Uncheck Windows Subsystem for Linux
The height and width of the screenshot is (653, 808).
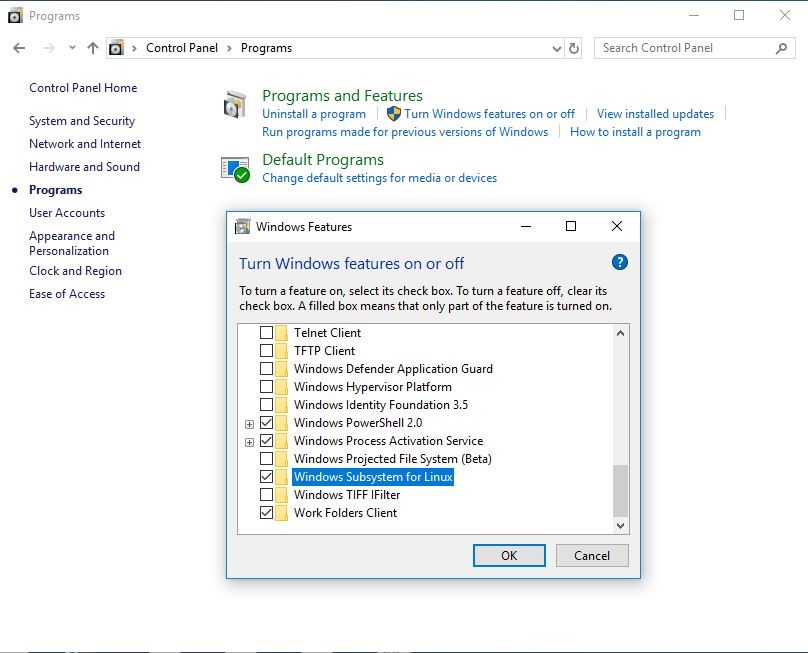click(x=266, y=476)
